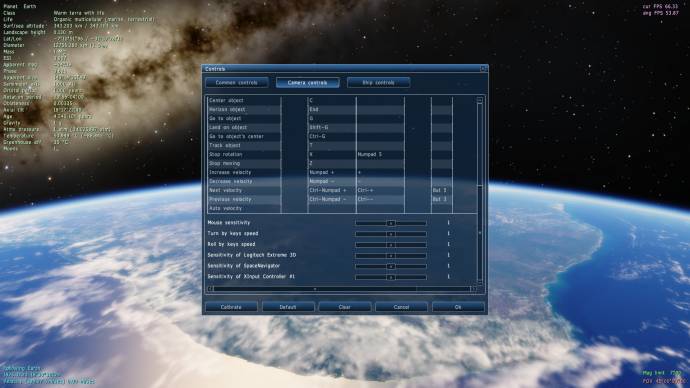
Task: Confirm the controls with the Ok button
Action: click(x=458, y=307)
